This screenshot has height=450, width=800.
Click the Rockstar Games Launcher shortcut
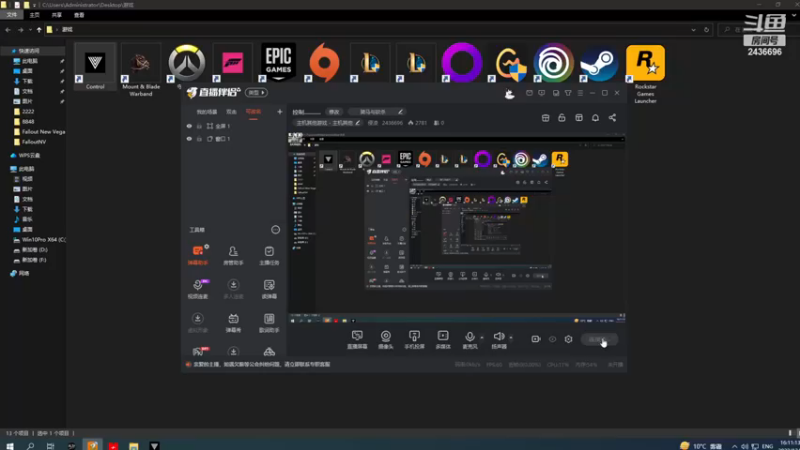(x=645, y=74)
